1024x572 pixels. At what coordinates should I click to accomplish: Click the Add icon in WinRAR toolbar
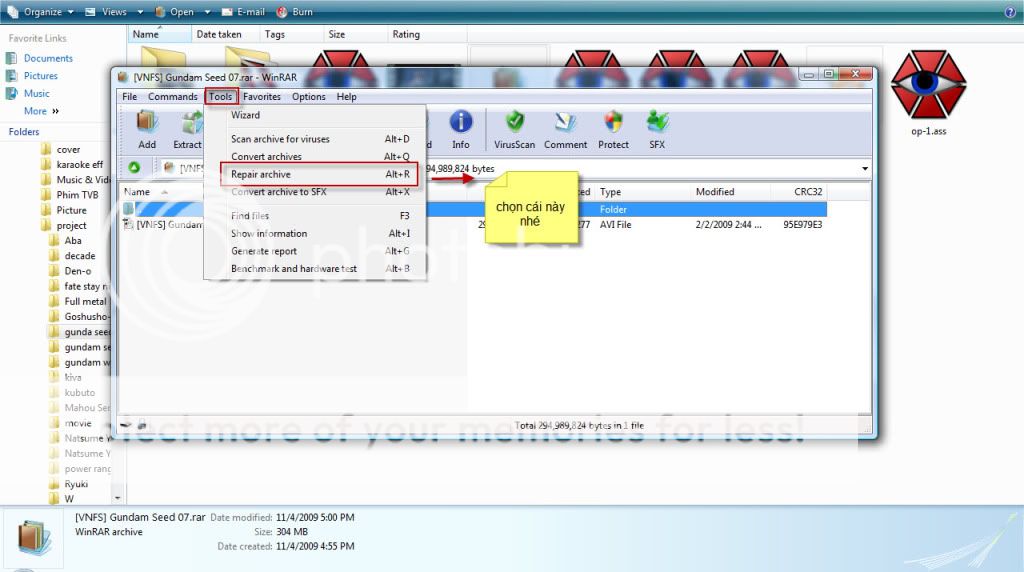pyautogui.click(x=147, y=127)
